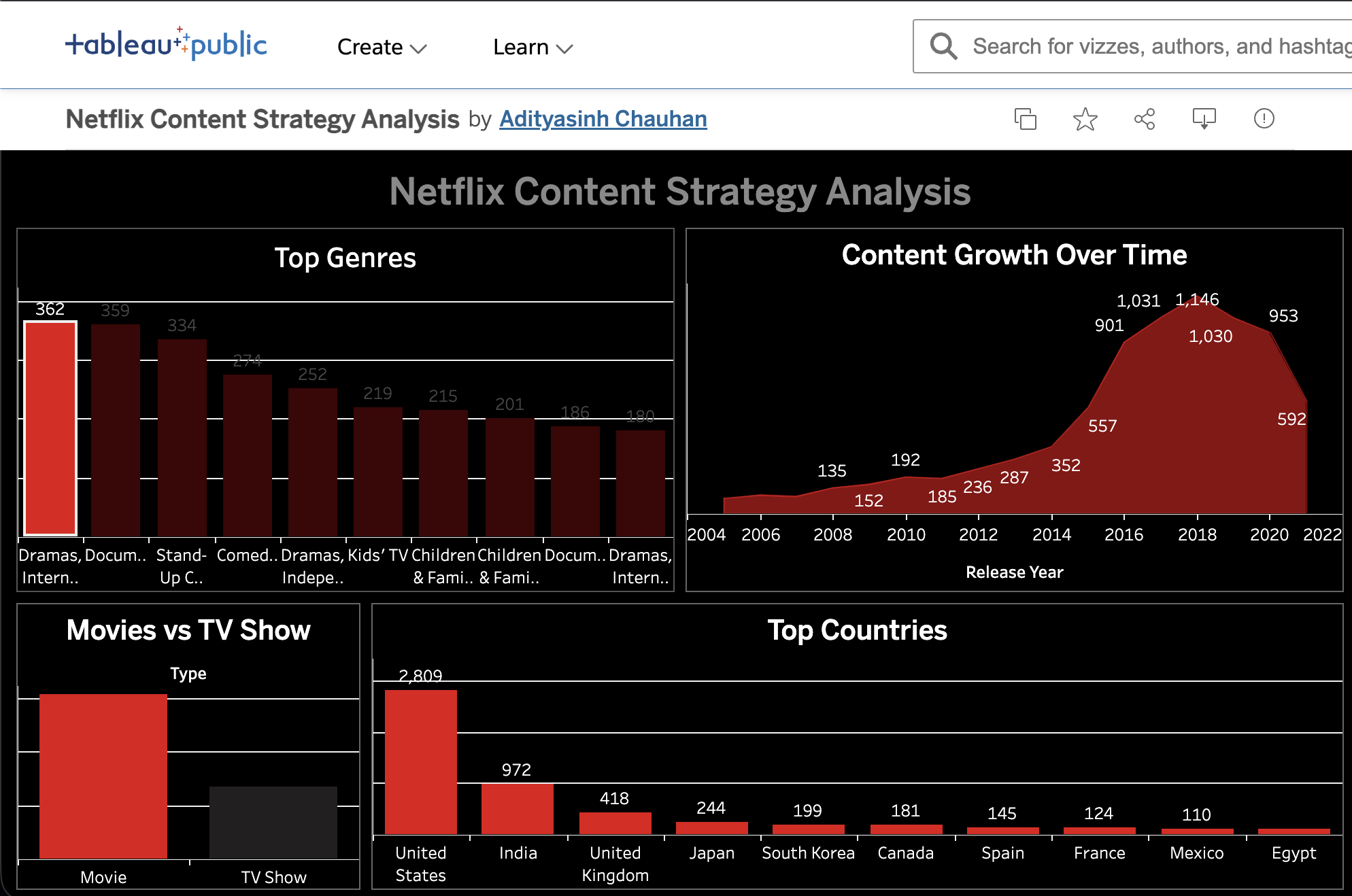Favorite this viz using the star
This screenshot has height=896, width=1352.
click(1085, 118)
